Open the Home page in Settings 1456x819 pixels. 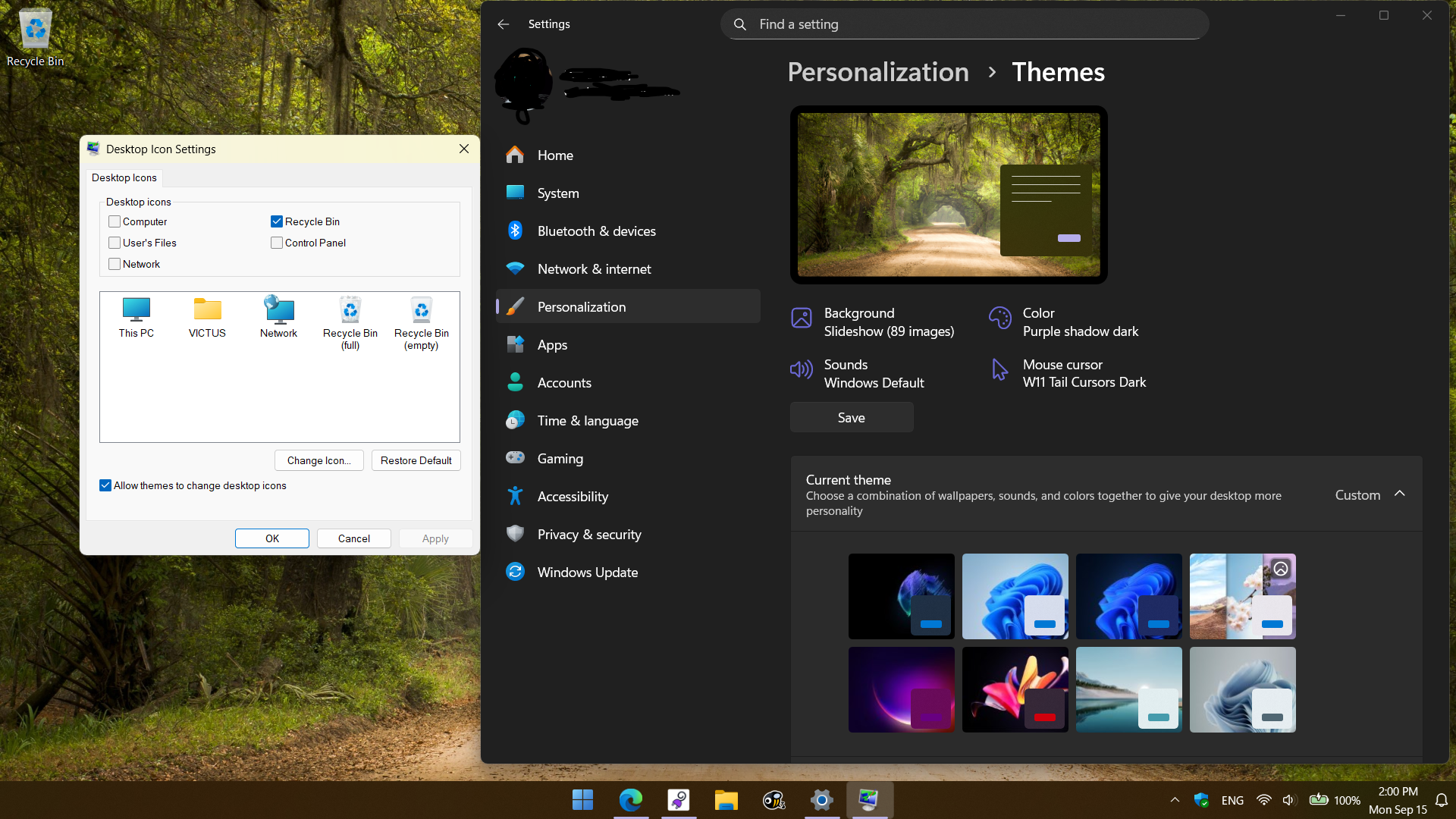628,155
